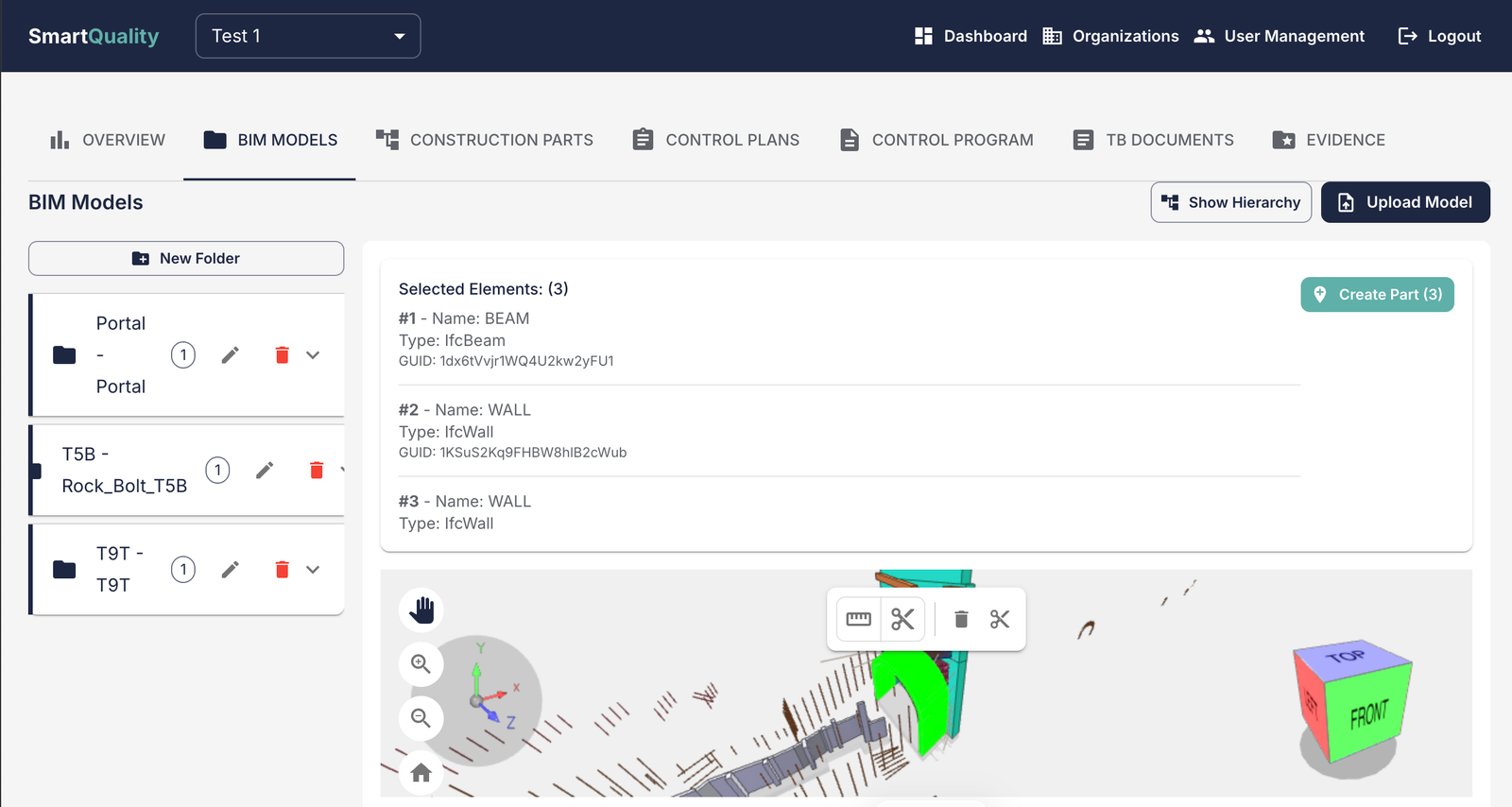Screen dimensions: 1512x807
Task: Click GUID 1KSuS2Kq9FHBW8hlB2cWub text
Action: (512, 453)
